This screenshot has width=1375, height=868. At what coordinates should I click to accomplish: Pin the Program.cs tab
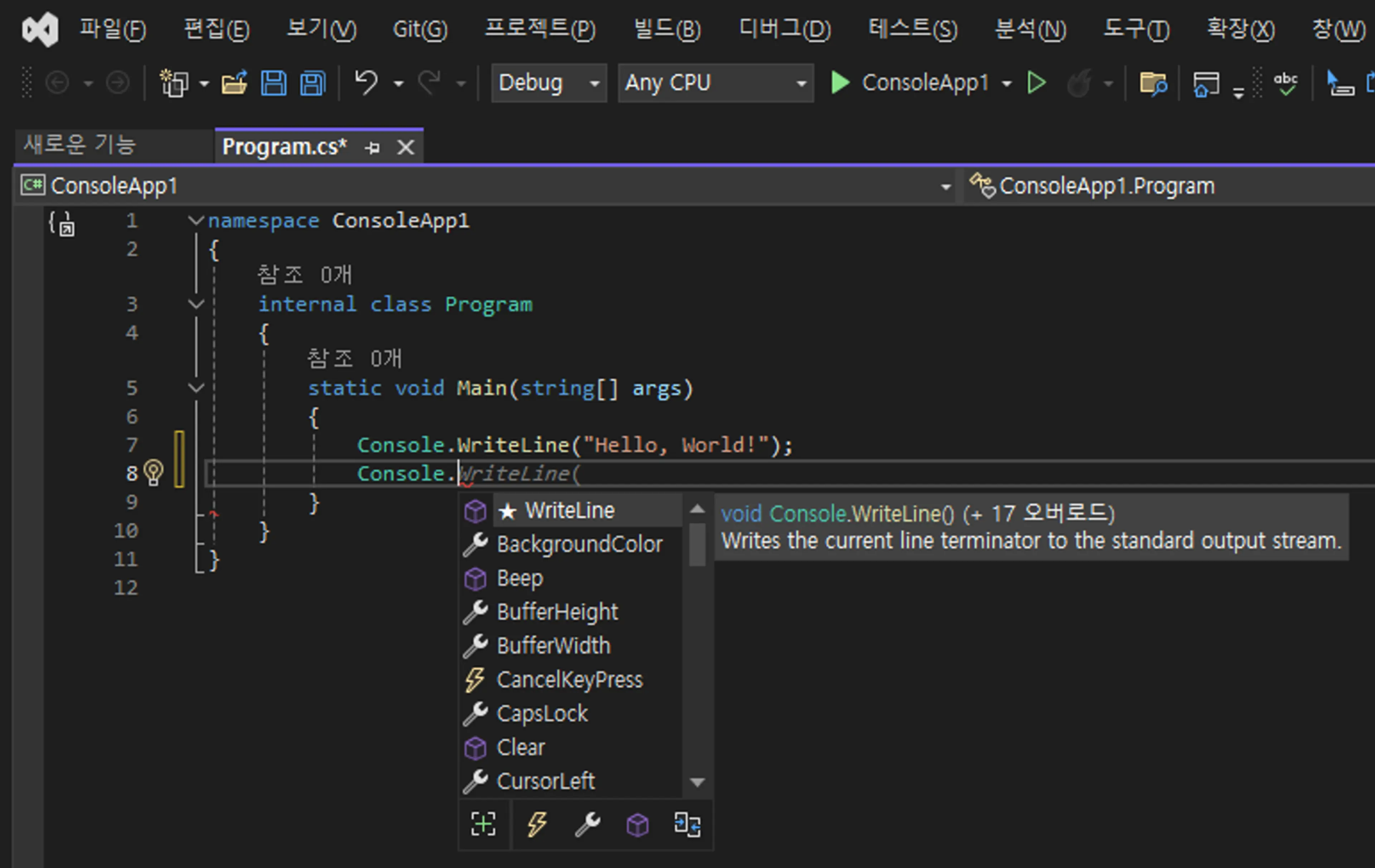click(x=372, y=148)
